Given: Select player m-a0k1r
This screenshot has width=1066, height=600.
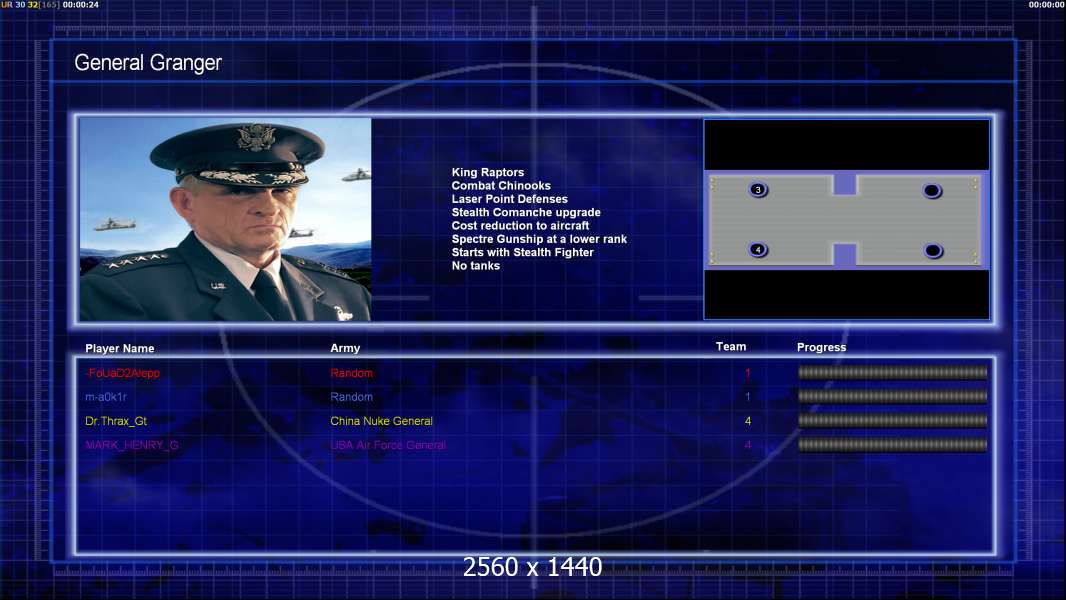Looking at the screenshot, I should tap(105, 397).
